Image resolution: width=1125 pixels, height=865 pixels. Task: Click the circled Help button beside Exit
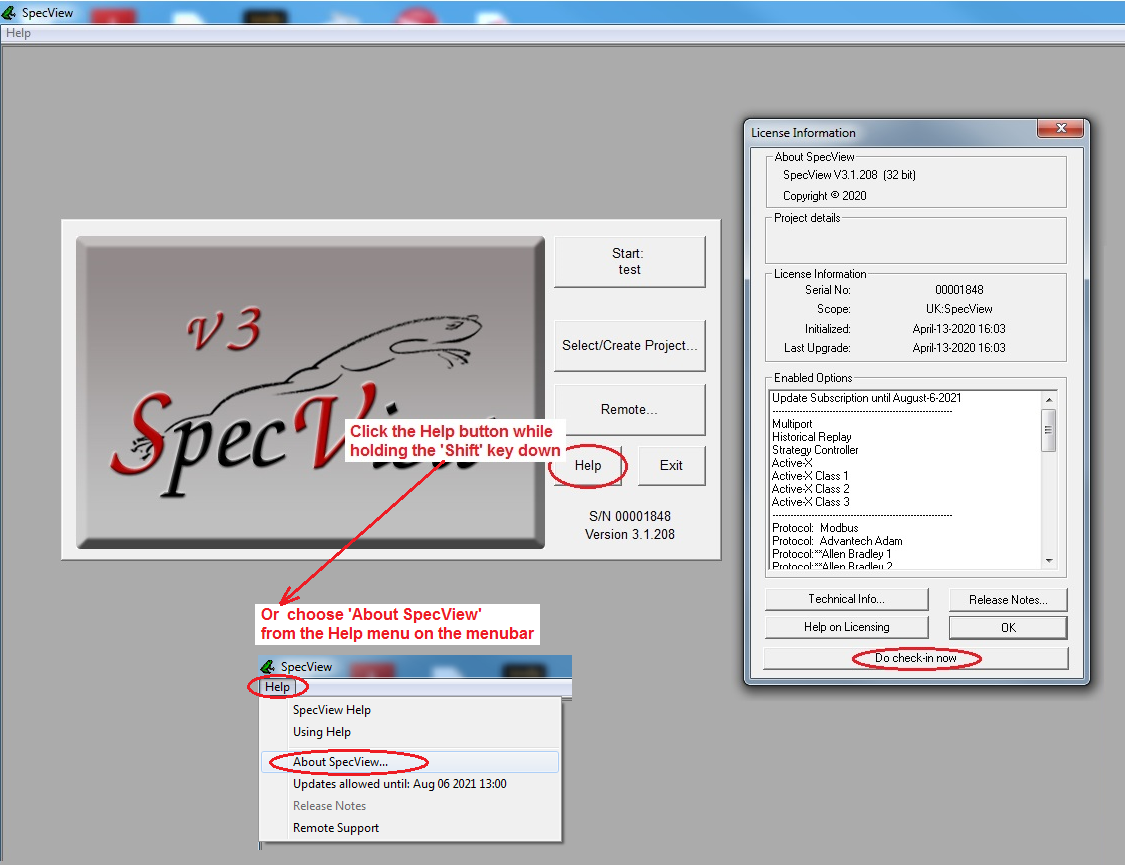coord(588,466)
